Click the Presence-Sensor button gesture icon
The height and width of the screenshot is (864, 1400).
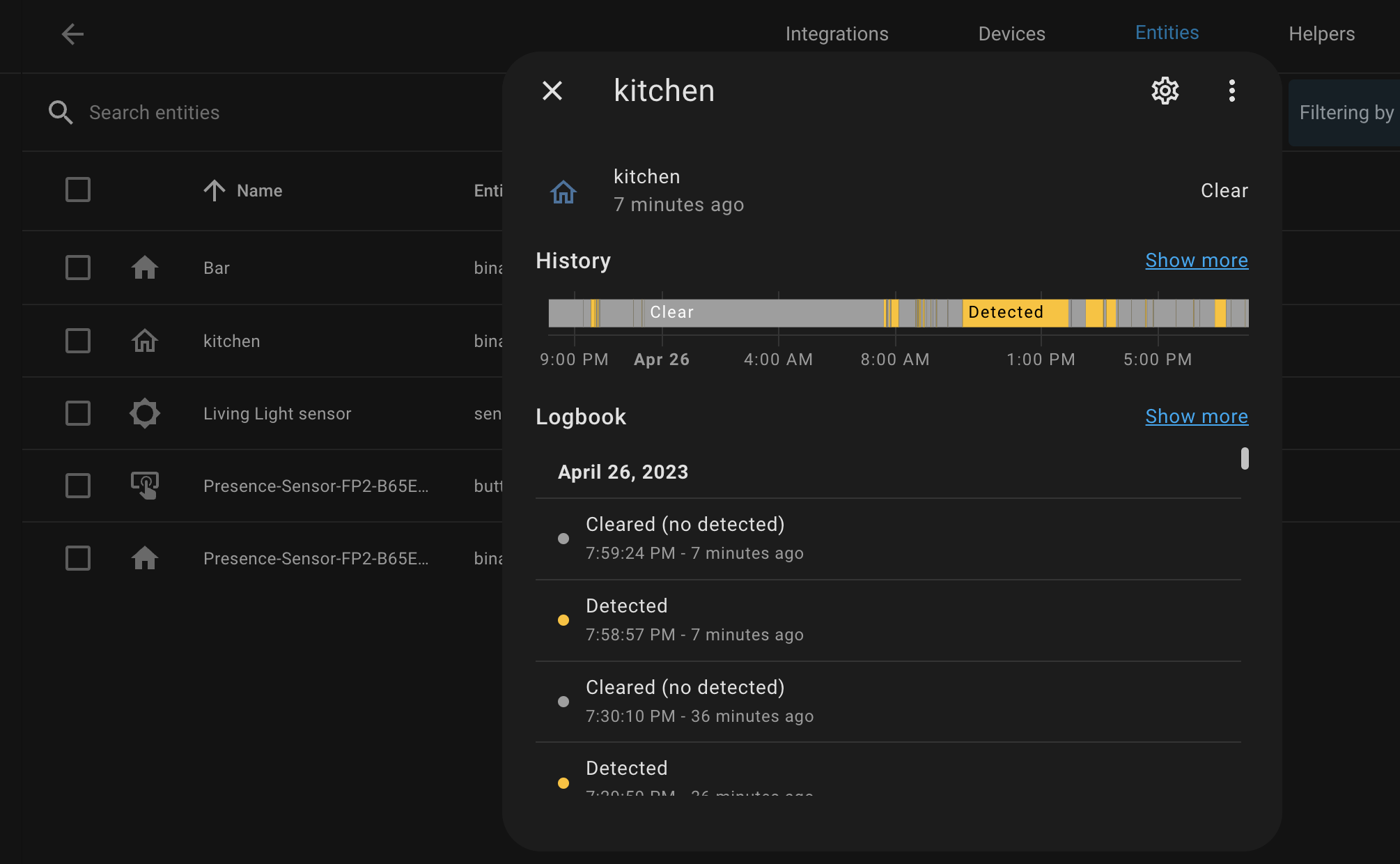pos(145,486)
